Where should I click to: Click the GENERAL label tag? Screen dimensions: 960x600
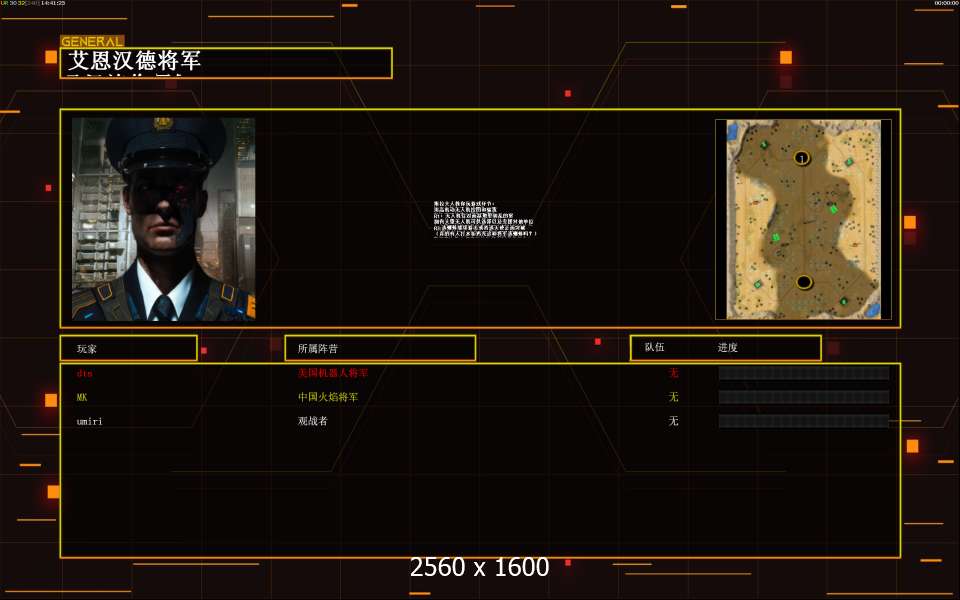point(92,42)
